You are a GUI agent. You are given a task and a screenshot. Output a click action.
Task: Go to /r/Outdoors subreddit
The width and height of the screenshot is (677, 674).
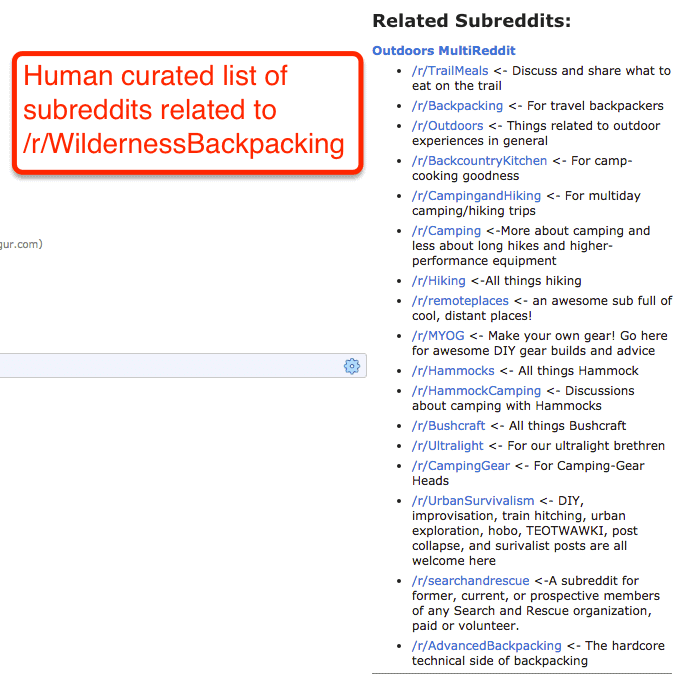pos(447,126)
